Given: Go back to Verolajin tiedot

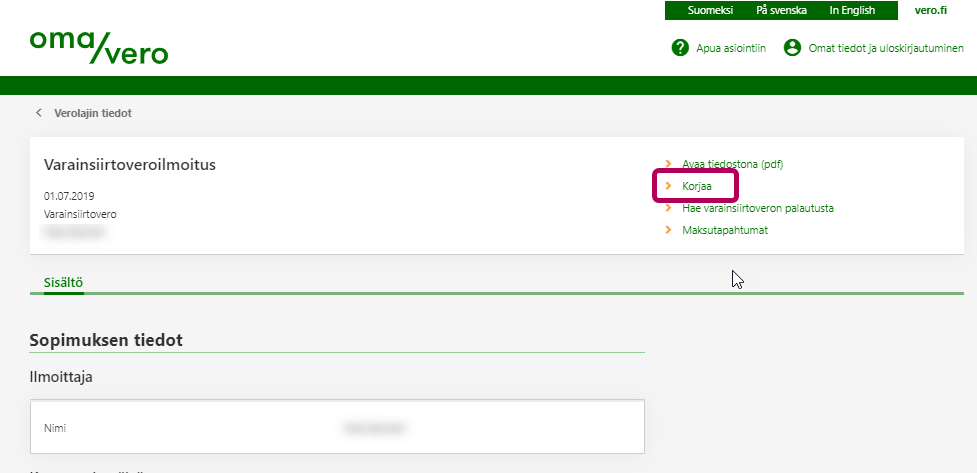Looking at the screenshot, I should 92,113.
